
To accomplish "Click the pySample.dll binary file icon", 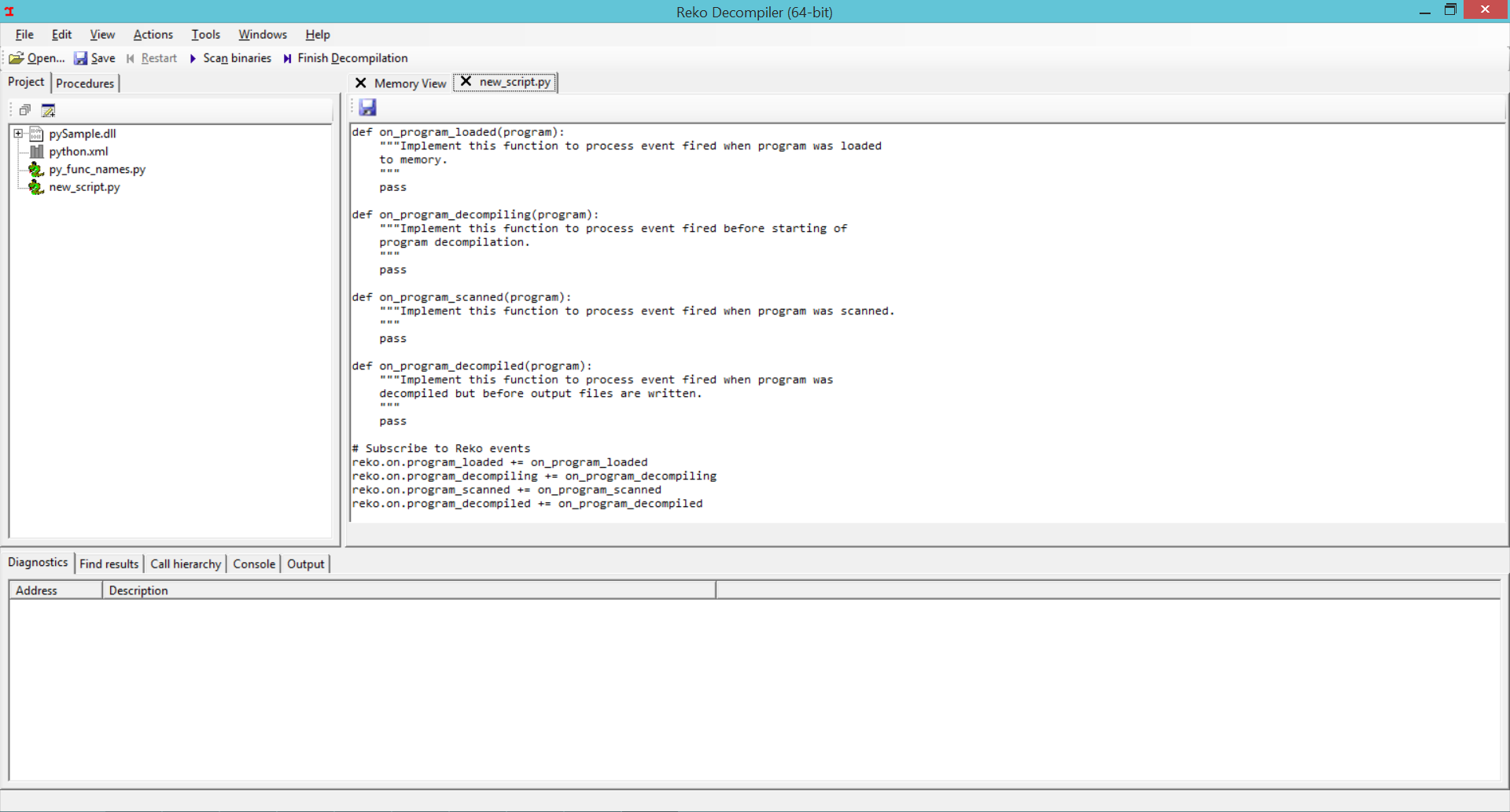I will click(36, 134).
